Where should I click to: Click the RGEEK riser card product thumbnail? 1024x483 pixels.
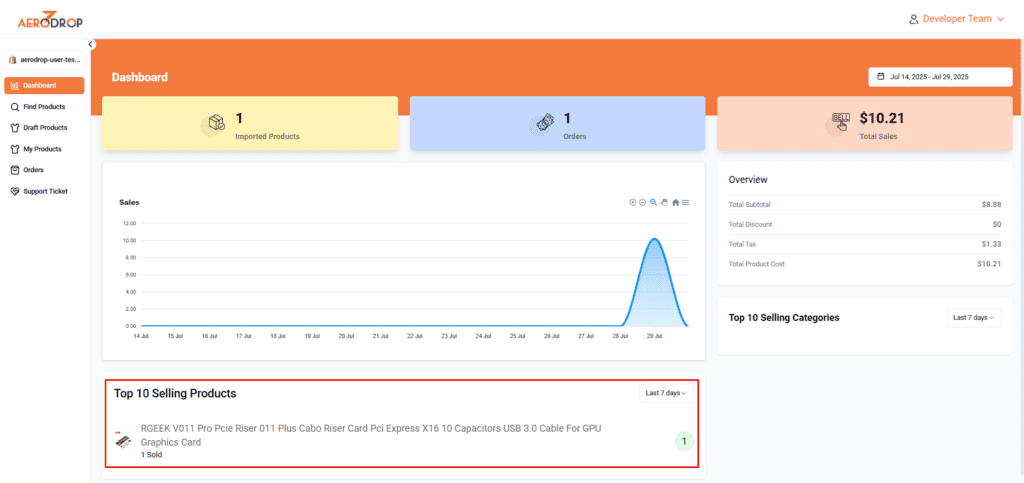tap(124, 440)
